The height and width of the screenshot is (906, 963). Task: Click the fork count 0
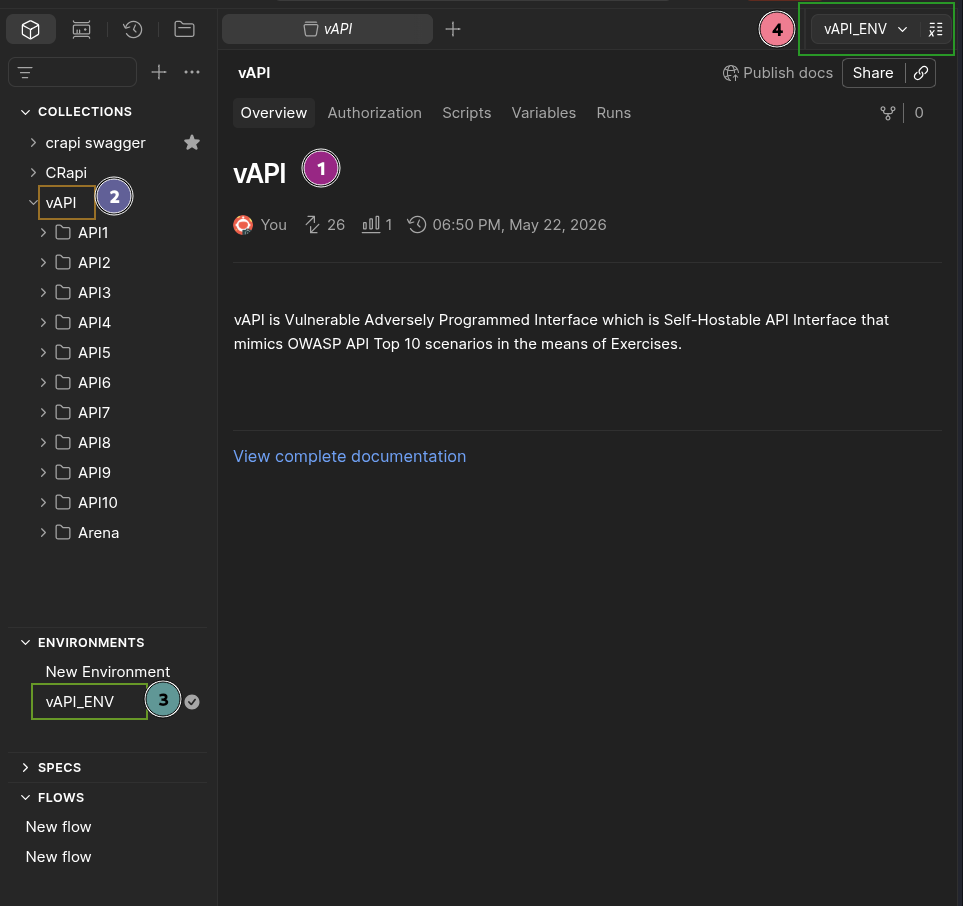pos(919,113)
